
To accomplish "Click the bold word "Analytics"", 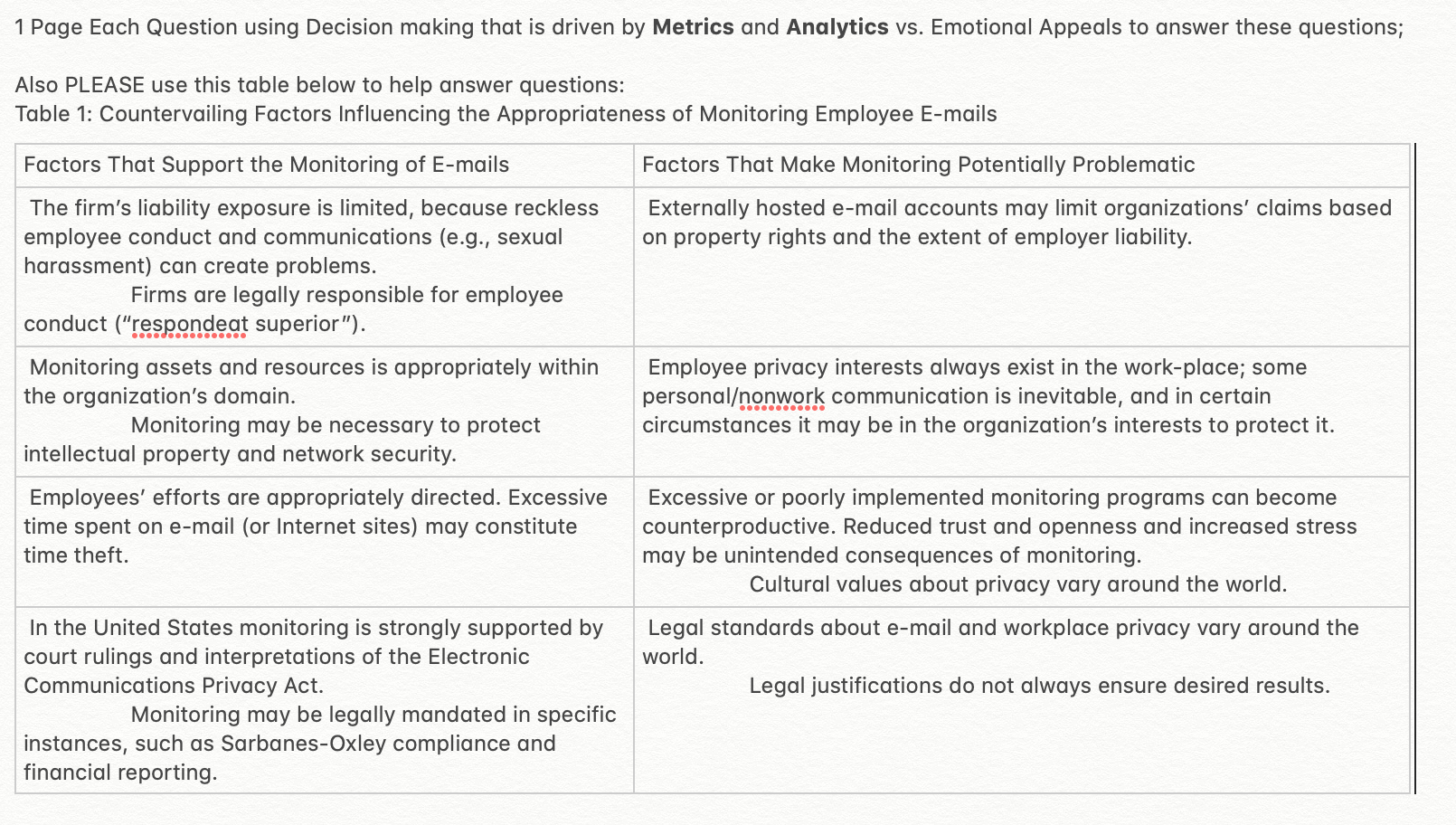I will pos(837,27).
